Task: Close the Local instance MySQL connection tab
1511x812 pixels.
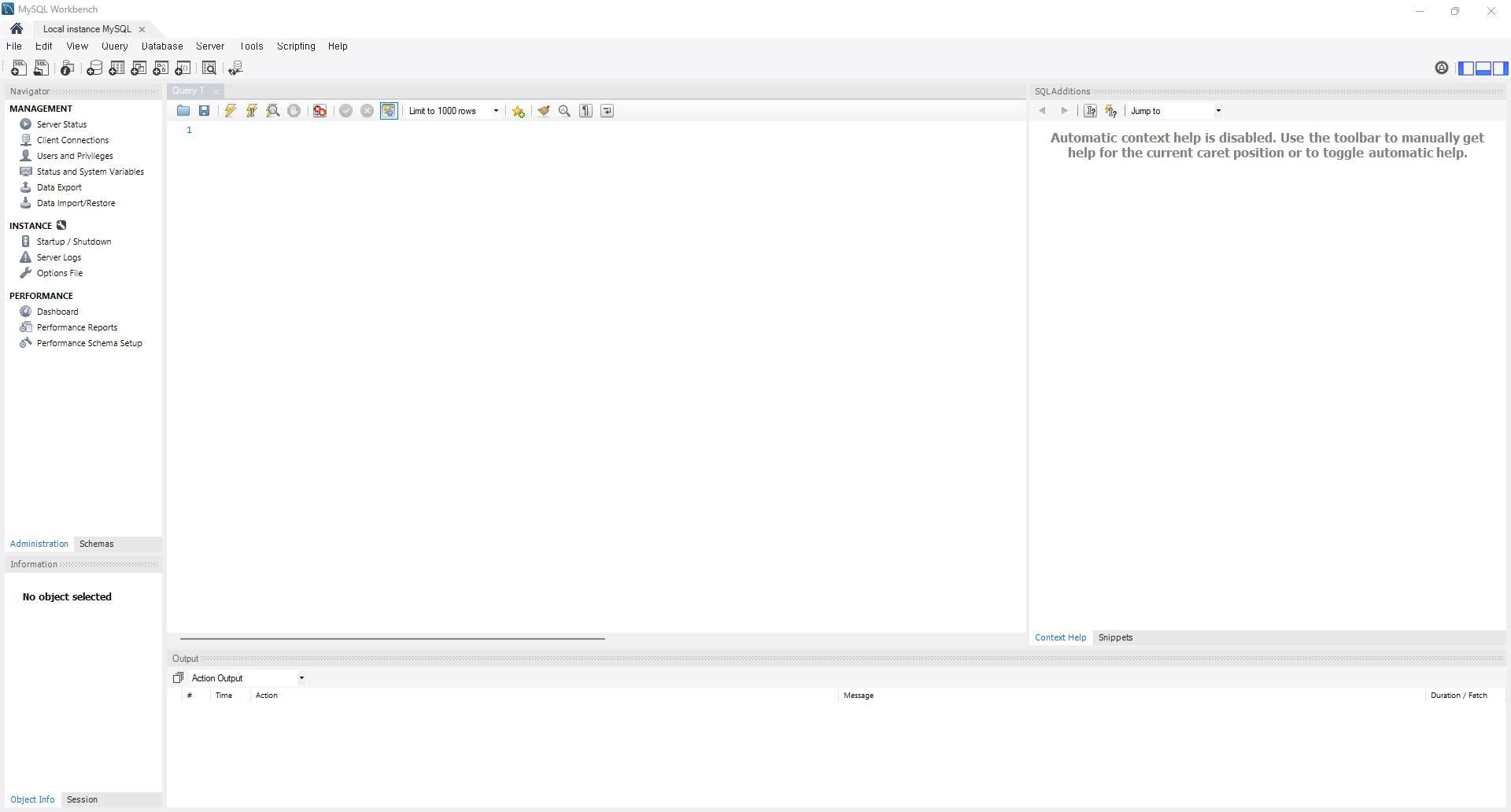Action: (142, 29)
